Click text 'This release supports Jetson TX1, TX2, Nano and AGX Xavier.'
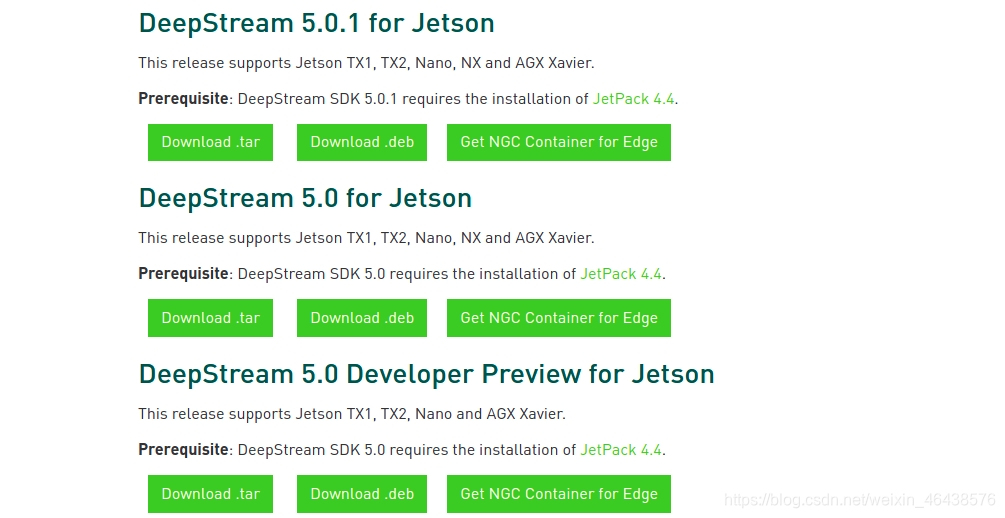 click(x=352, y=414)
